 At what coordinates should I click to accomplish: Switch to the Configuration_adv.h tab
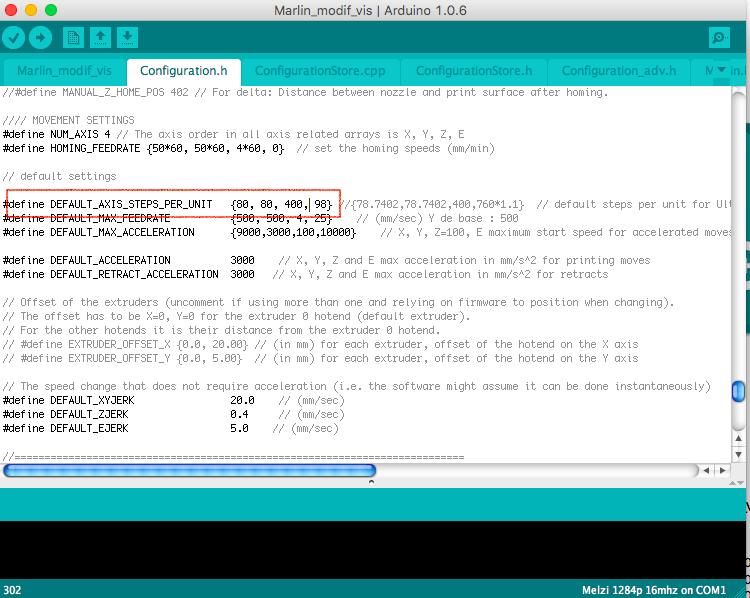pos(618,71)
